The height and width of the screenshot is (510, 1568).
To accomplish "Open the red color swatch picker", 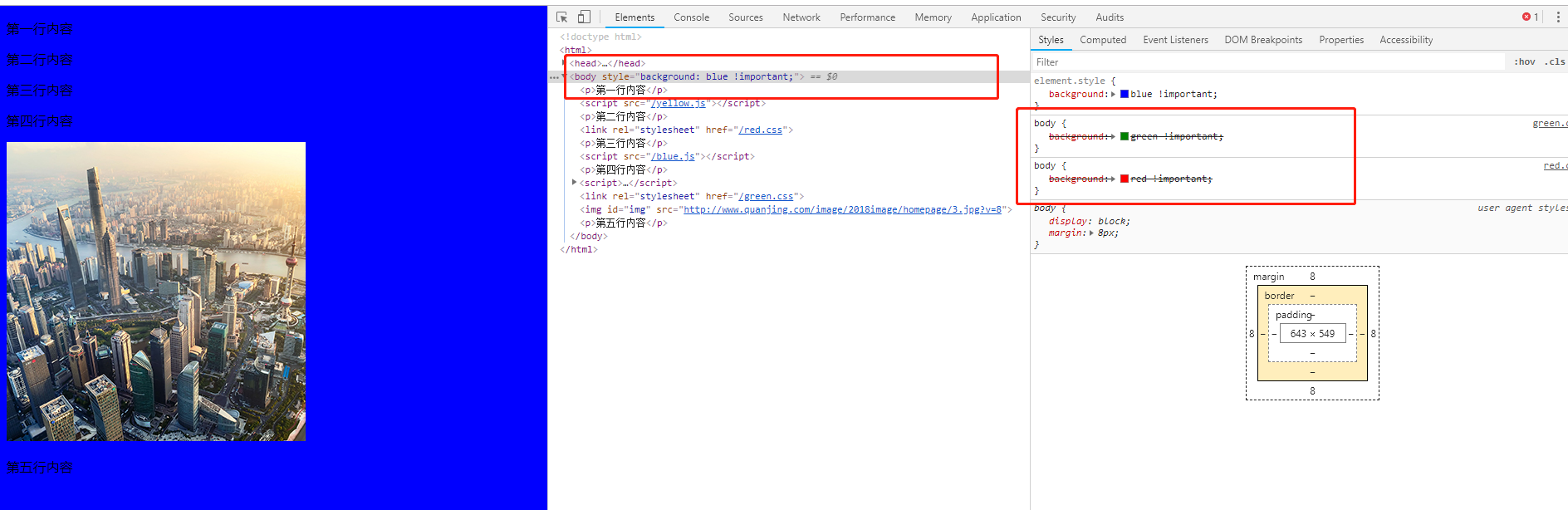I will [1125, 179].
